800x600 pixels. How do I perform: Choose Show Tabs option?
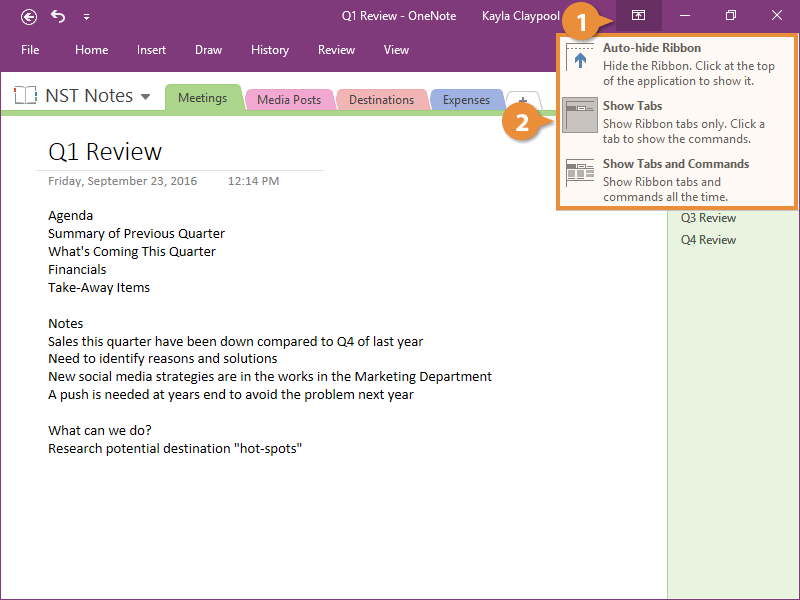coord(676,122)
